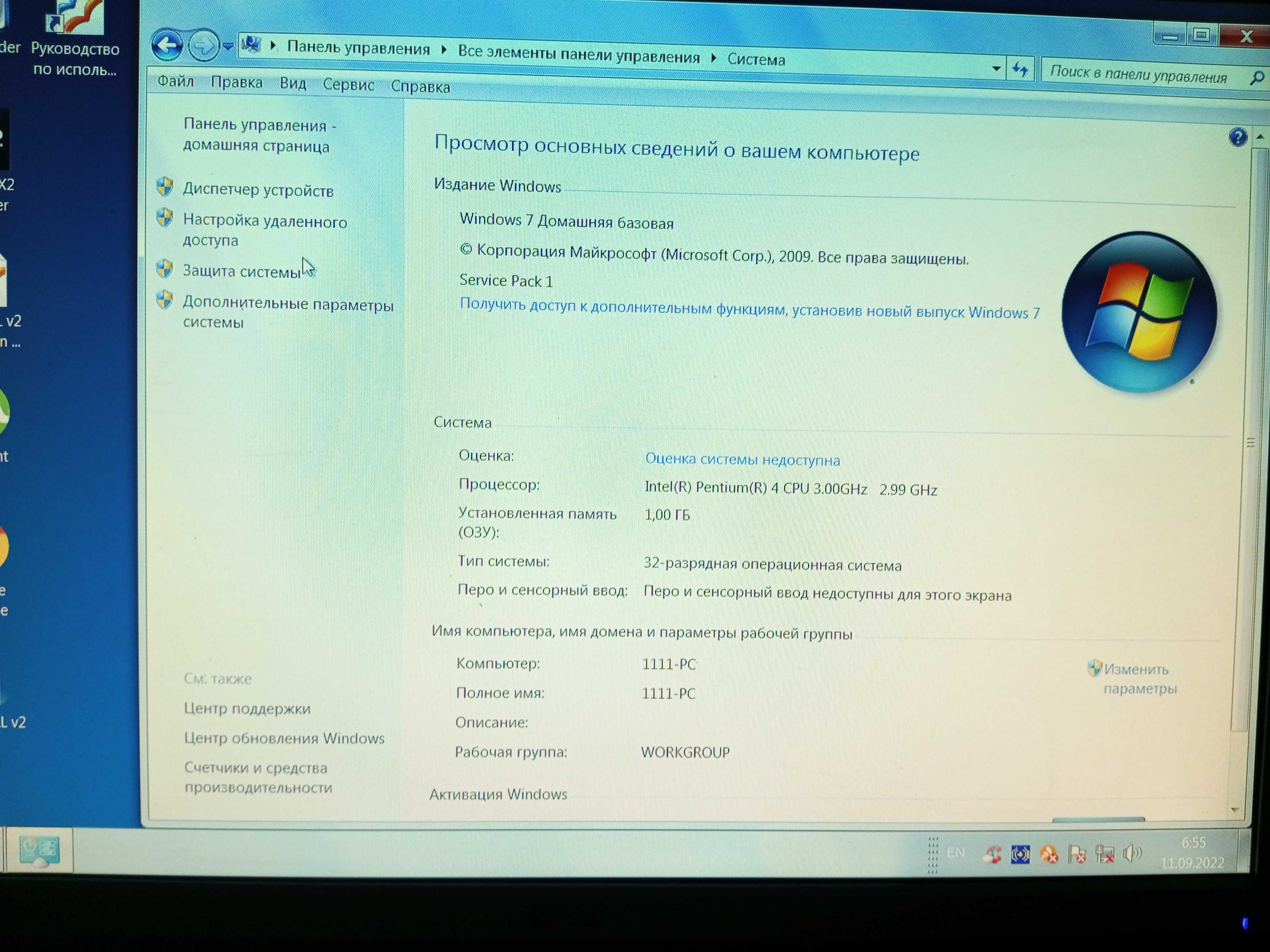
Task: Select the installed memory value 1,00 ГБ
Action: [667, 515]
